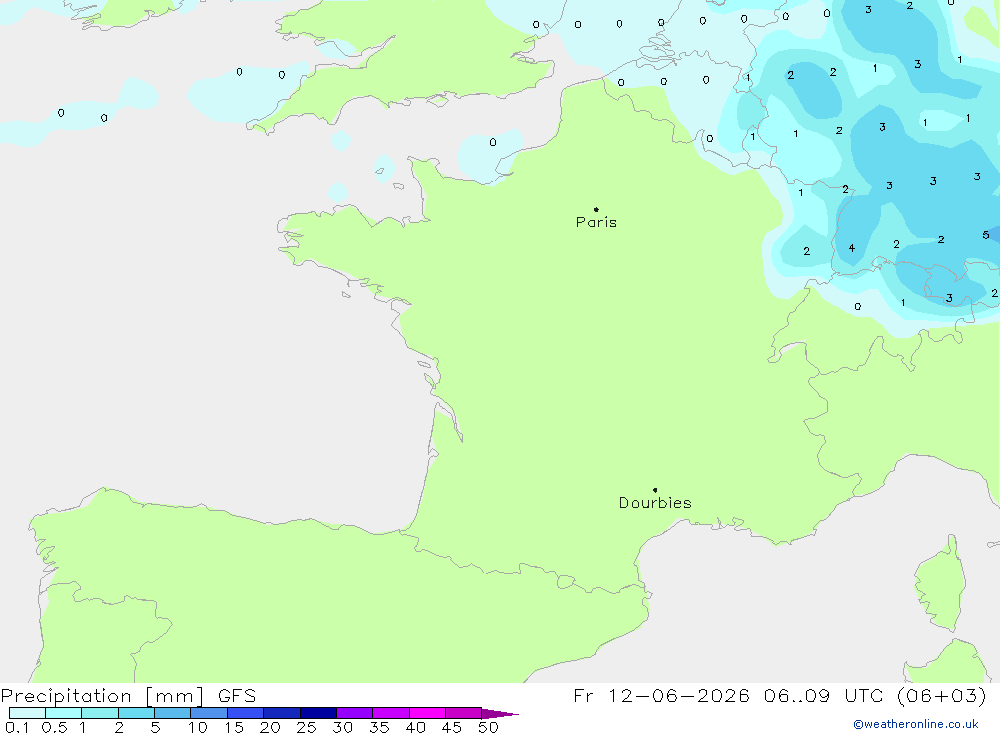The width and height of the screenshot is (1000, 733).
Task: Click the 'Precipitation [mm] GFS' title text
Action: pos(128,695)
